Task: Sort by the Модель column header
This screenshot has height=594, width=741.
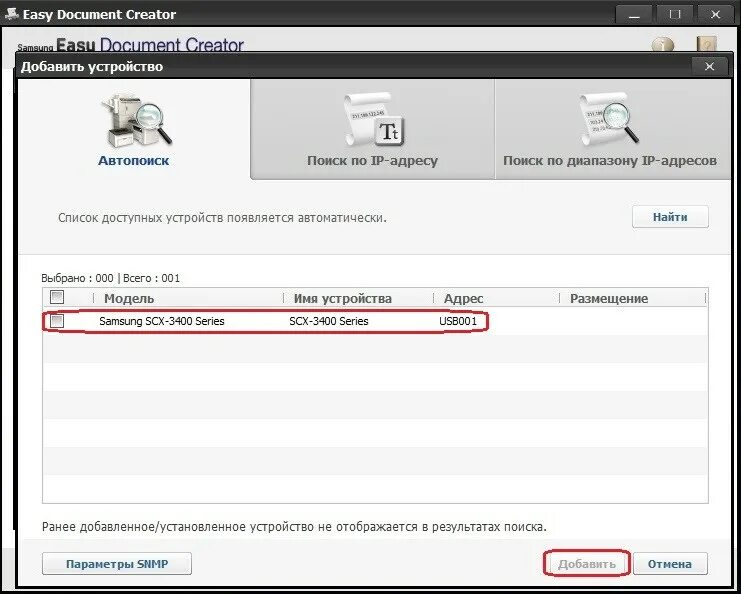Action: click(x=129, y=299)
